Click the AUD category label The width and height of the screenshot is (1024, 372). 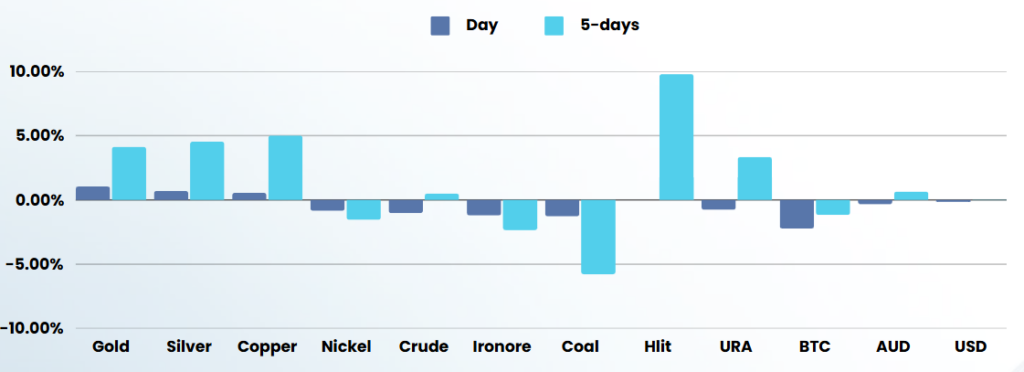tap(893, 346)
